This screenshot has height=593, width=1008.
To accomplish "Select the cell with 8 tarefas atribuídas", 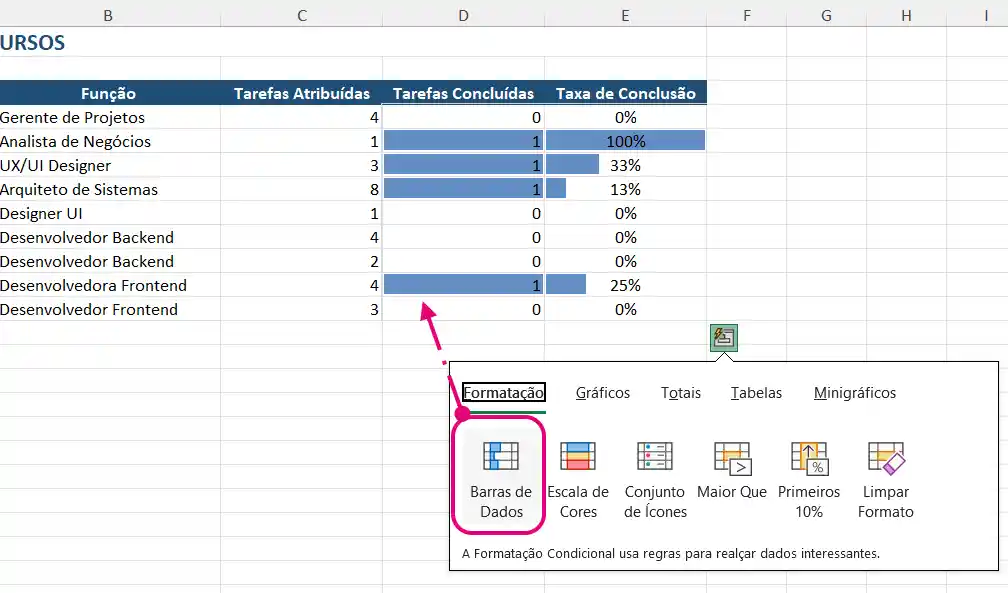I will [x=300, y=189].
